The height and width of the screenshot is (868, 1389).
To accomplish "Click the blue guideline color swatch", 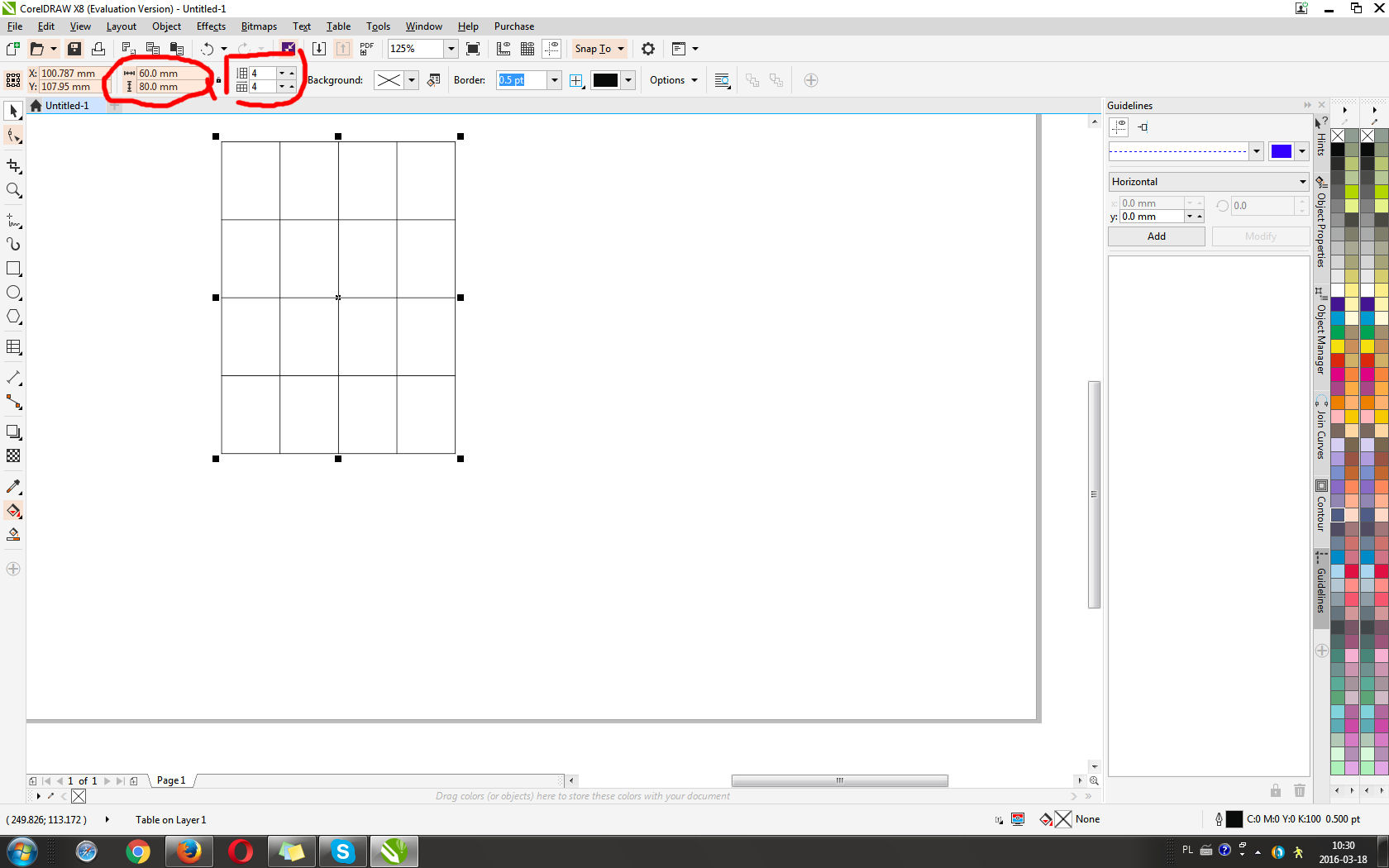I will (1281, 151).
